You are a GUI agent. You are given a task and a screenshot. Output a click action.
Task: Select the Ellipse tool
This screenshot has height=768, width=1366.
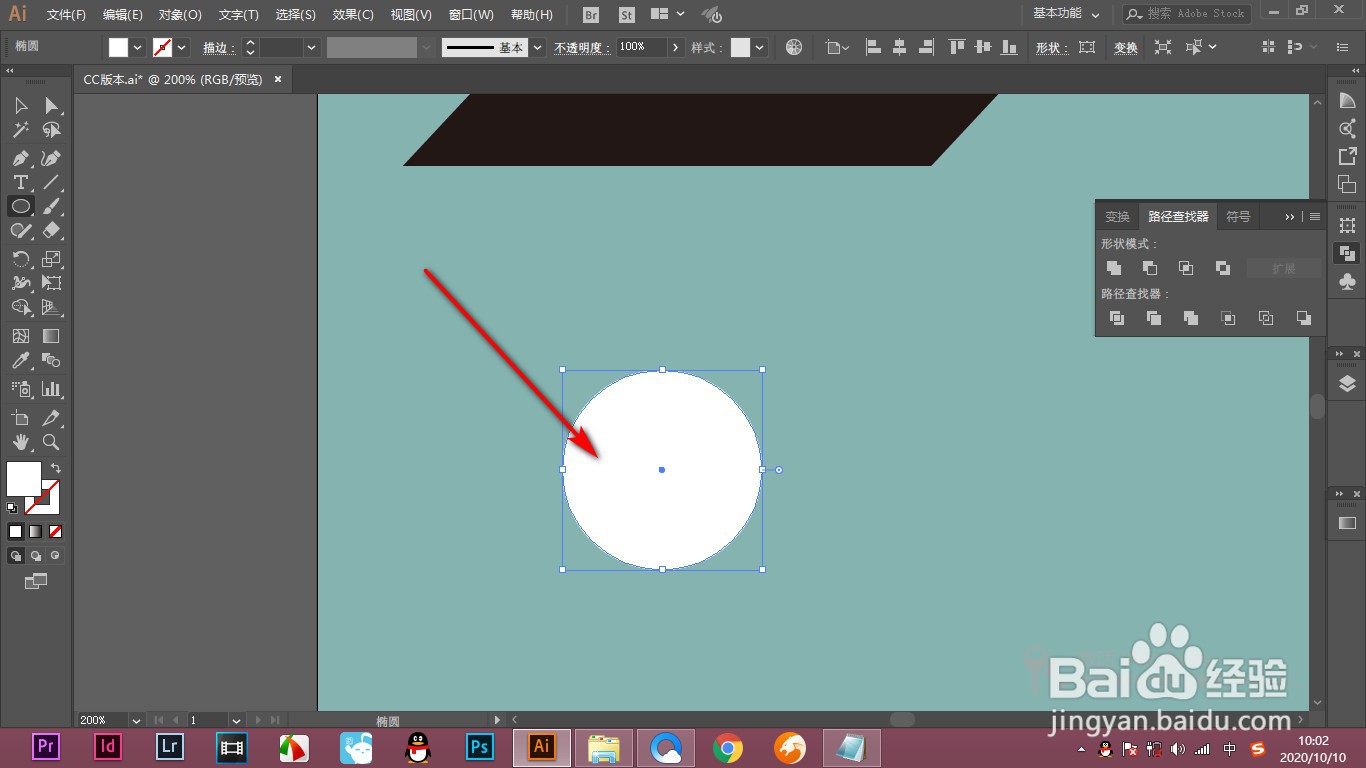[20, 206]
